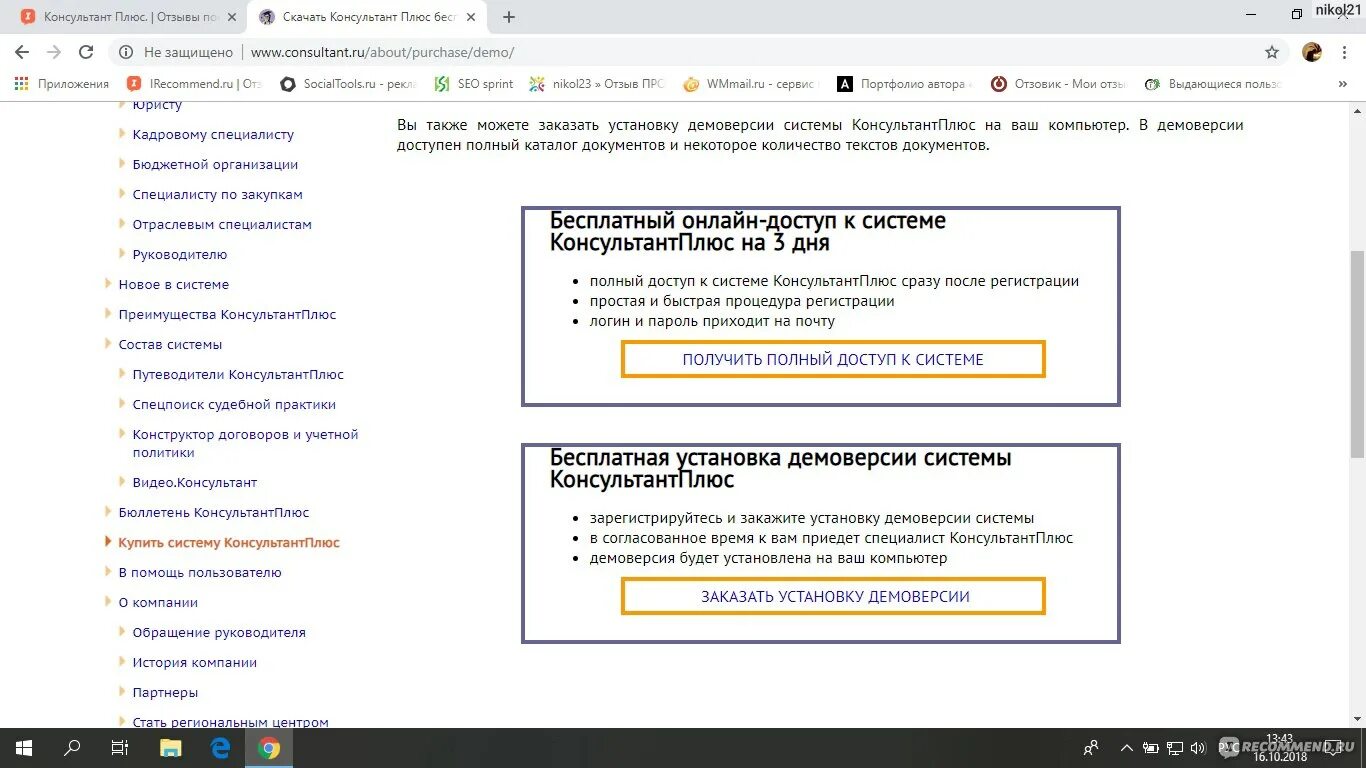Image resolution: width=1366 pixels, height=768 pixels.
Task: Click 'ПОЛУЧИТЬ ПОЛНЫЙ ДОСТУП К СИСТЕМЕ' button
Action: click(x=833, y=359)
